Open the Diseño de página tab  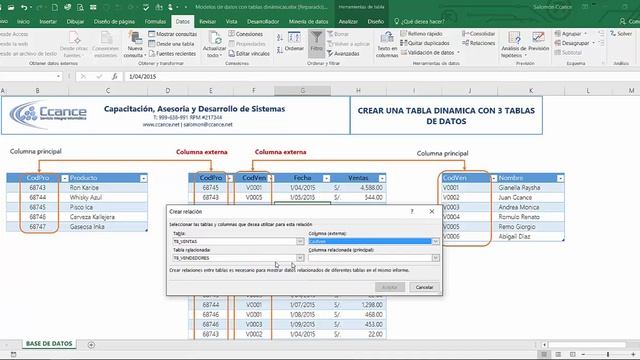click(114, 21)
